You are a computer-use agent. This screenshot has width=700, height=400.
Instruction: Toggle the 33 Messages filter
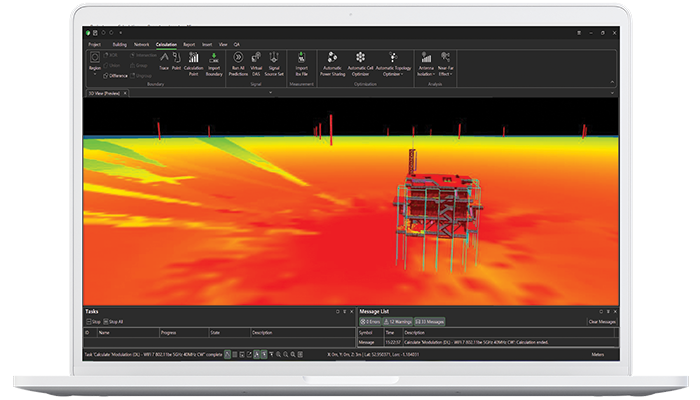coord(429,322)
